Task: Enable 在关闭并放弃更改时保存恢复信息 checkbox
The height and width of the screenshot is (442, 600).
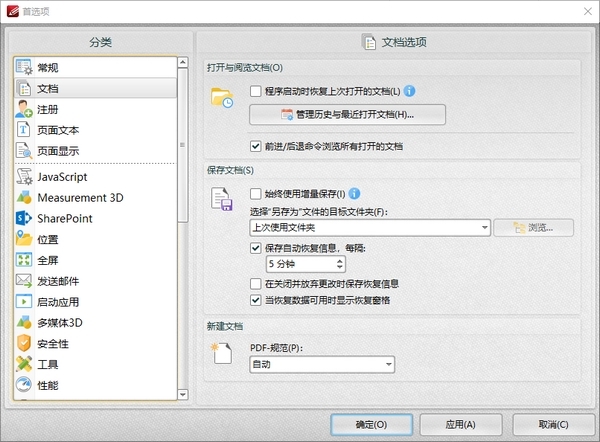Action: coord(255,284)
